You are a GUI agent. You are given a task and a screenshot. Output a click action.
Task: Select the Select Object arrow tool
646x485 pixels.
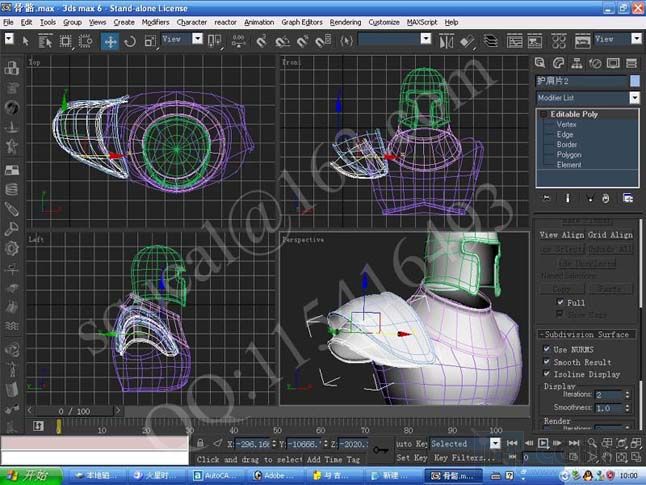pos(26,41)
